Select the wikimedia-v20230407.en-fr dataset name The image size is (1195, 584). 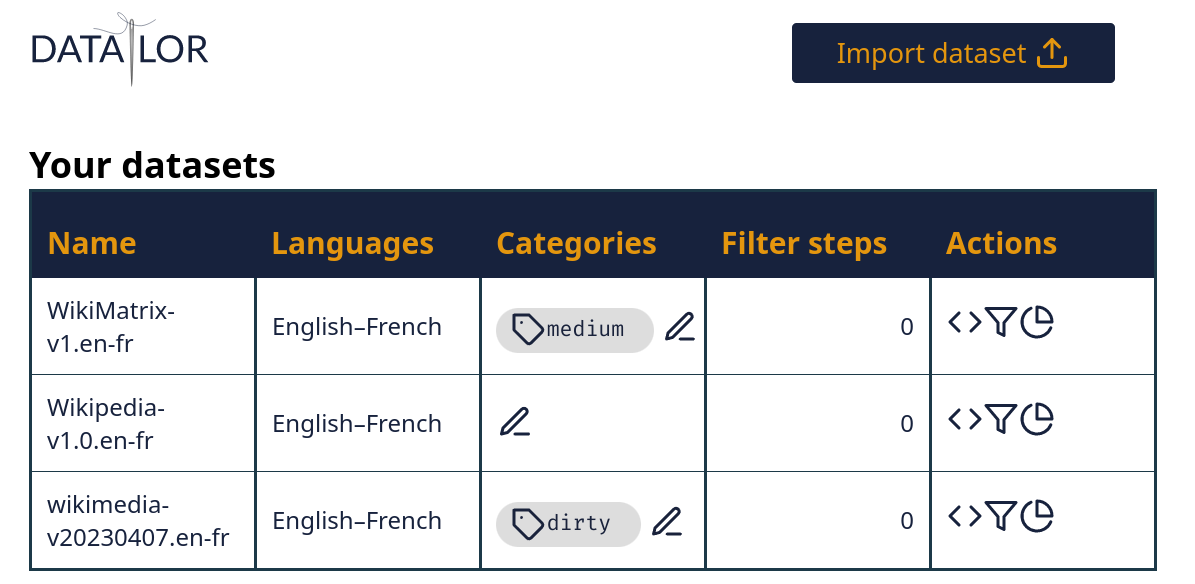[138, 521]
